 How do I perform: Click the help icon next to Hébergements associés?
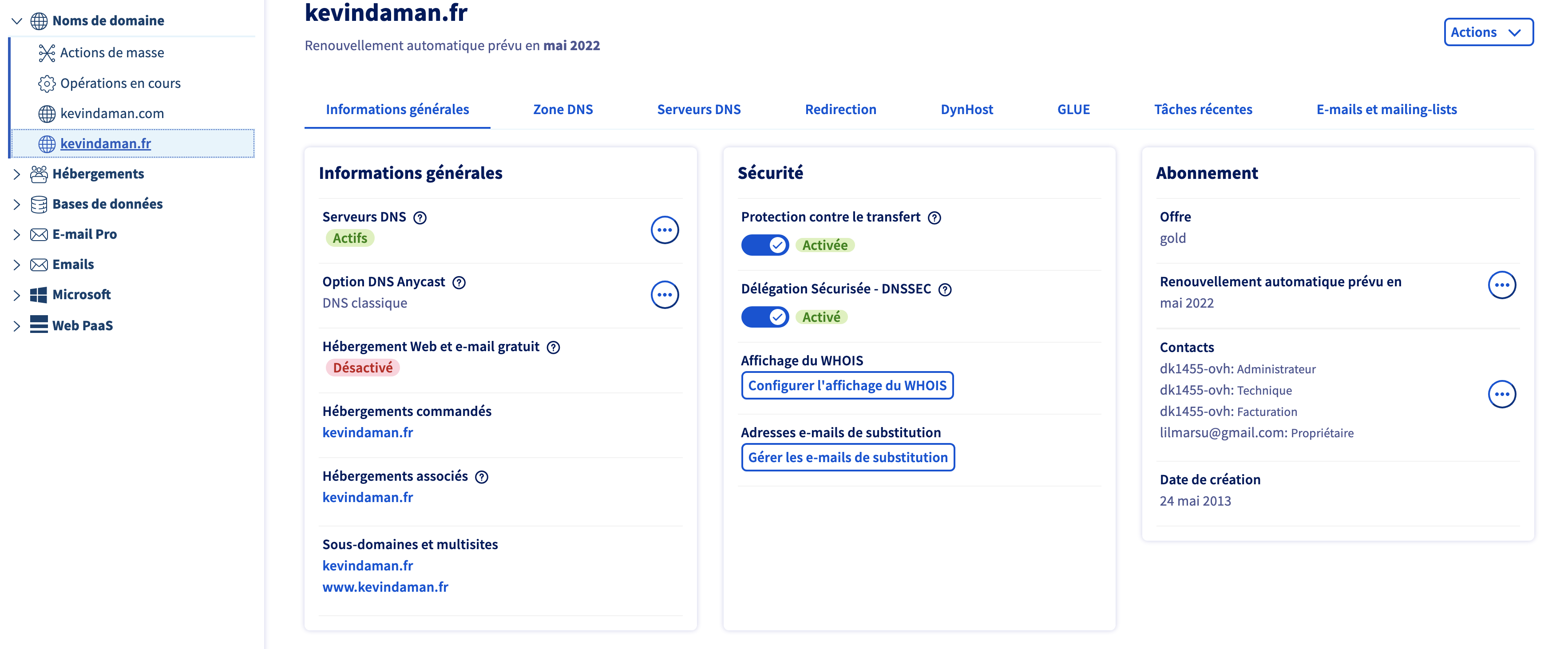pos(482,477)
